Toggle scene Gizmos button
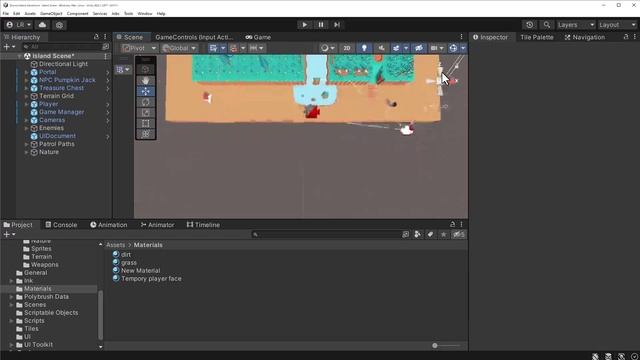The image size is (640, 360). (x=453, y=48)
